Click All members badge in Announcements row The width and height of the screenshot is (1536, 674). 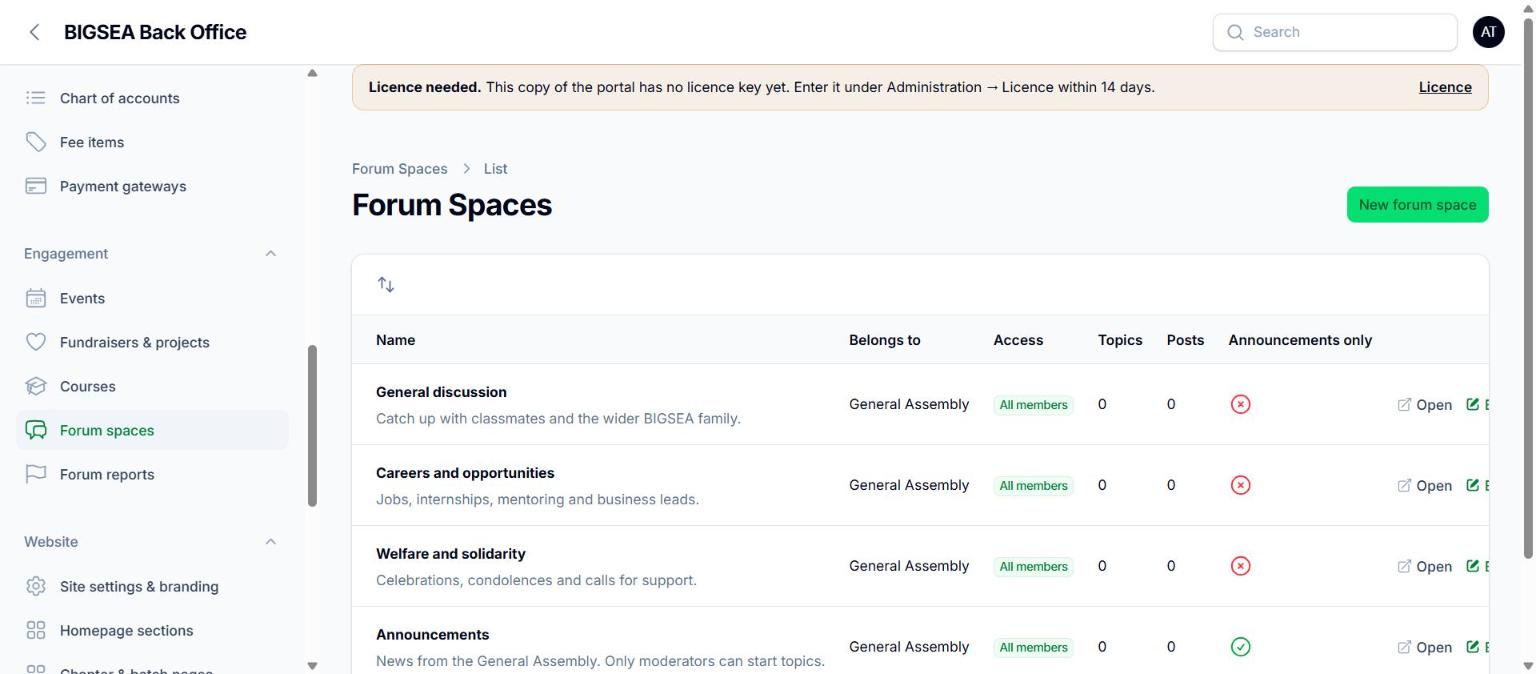(x=1033, y=647)
